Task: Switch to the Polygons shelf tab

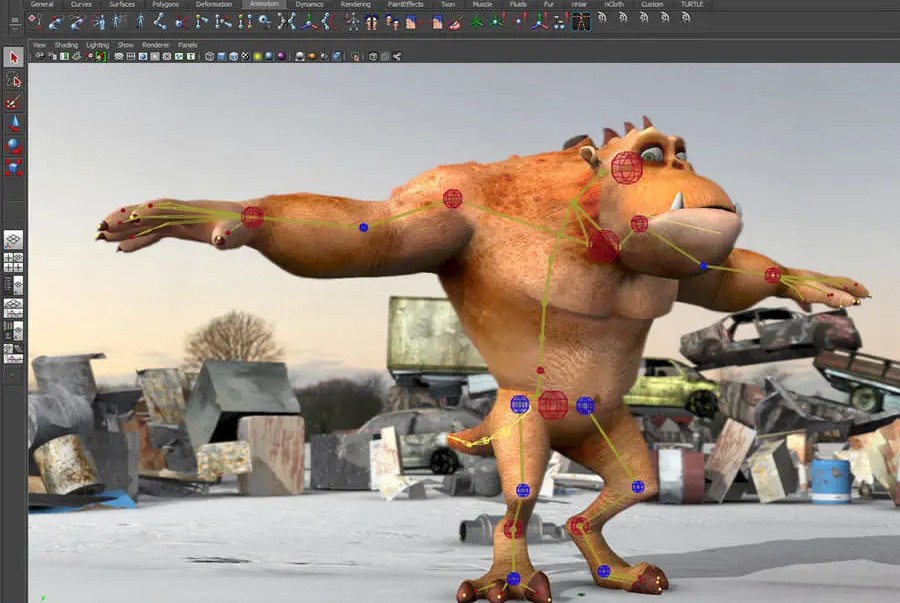Action: coord(165,4)
